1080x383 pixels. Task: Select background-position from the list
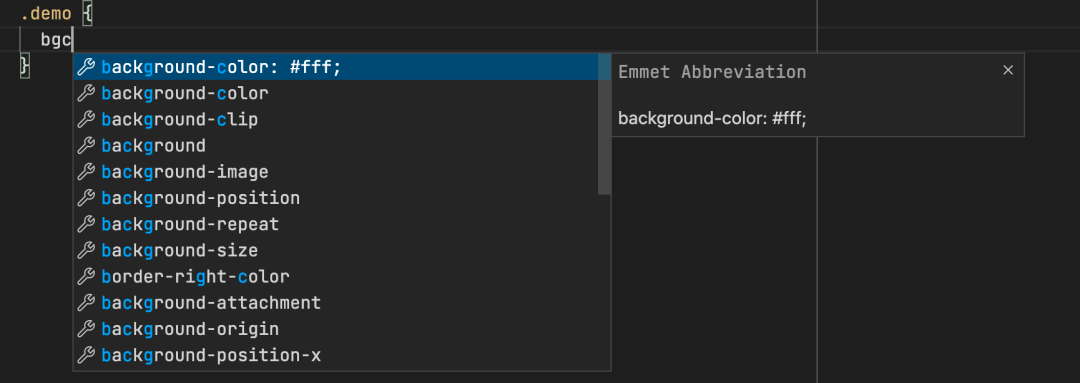[336, 198]
